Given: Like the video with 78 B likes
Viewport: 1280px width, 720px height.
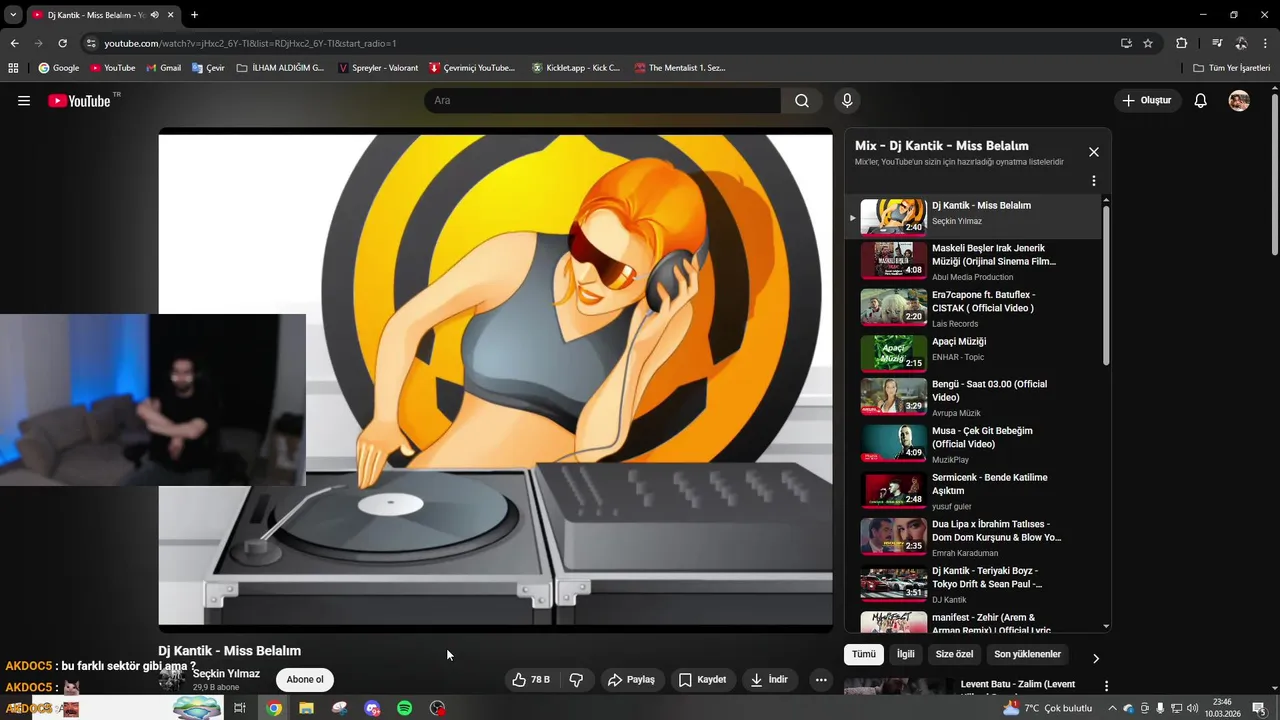Looking at the screenshot, I should click(x=531, y=680).
